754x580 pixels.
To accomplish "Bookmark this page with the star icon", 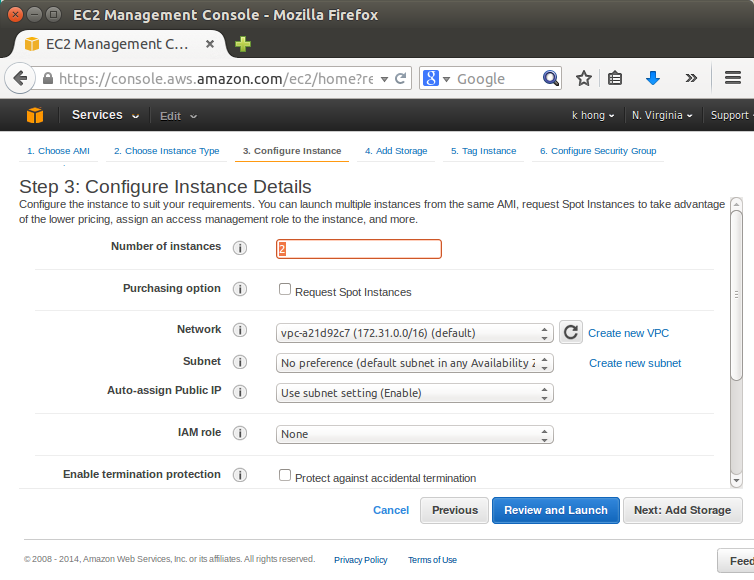I will pyautogui.click(x=584, y=78).
